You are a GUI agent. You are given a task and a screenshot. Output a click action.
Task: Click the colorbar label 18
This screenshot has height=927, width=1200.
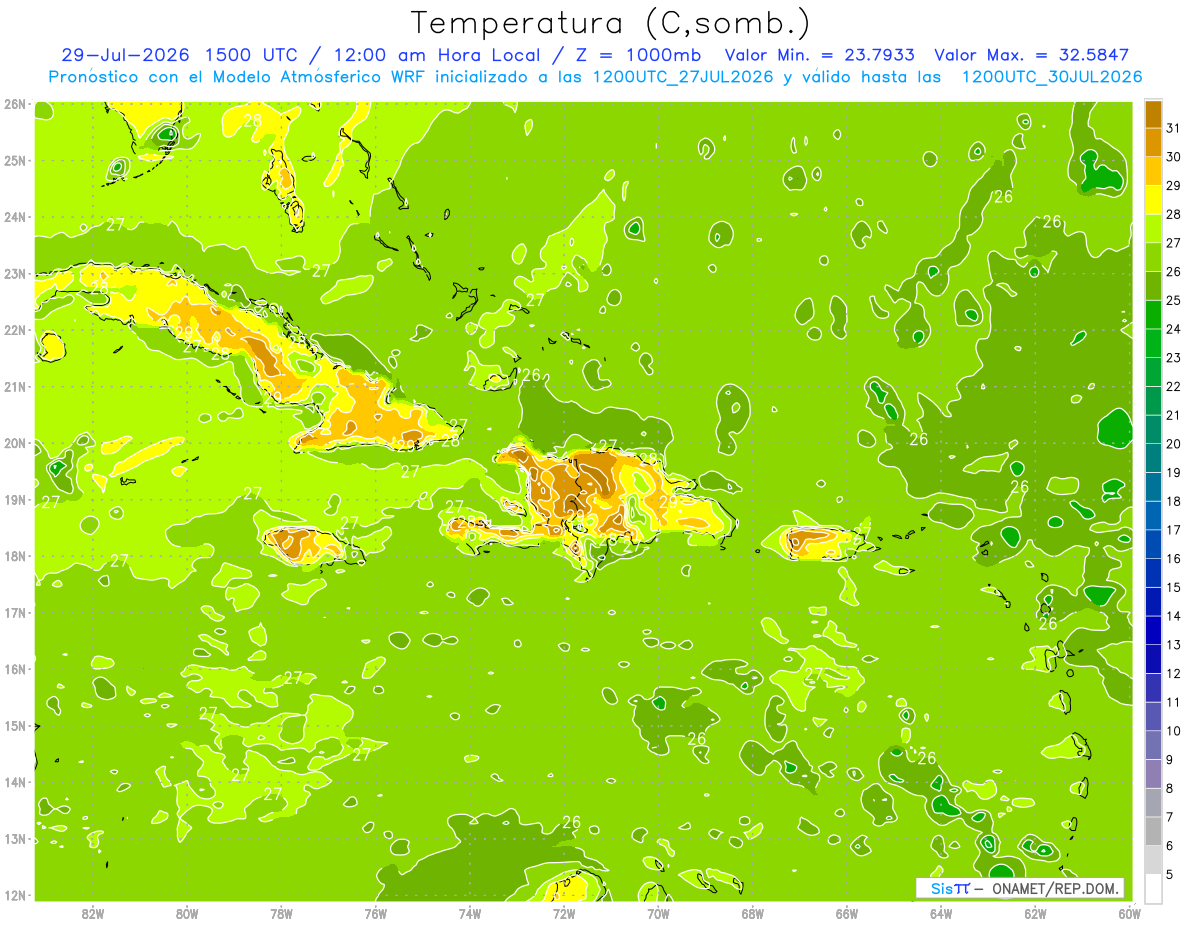pos(1174,501)
